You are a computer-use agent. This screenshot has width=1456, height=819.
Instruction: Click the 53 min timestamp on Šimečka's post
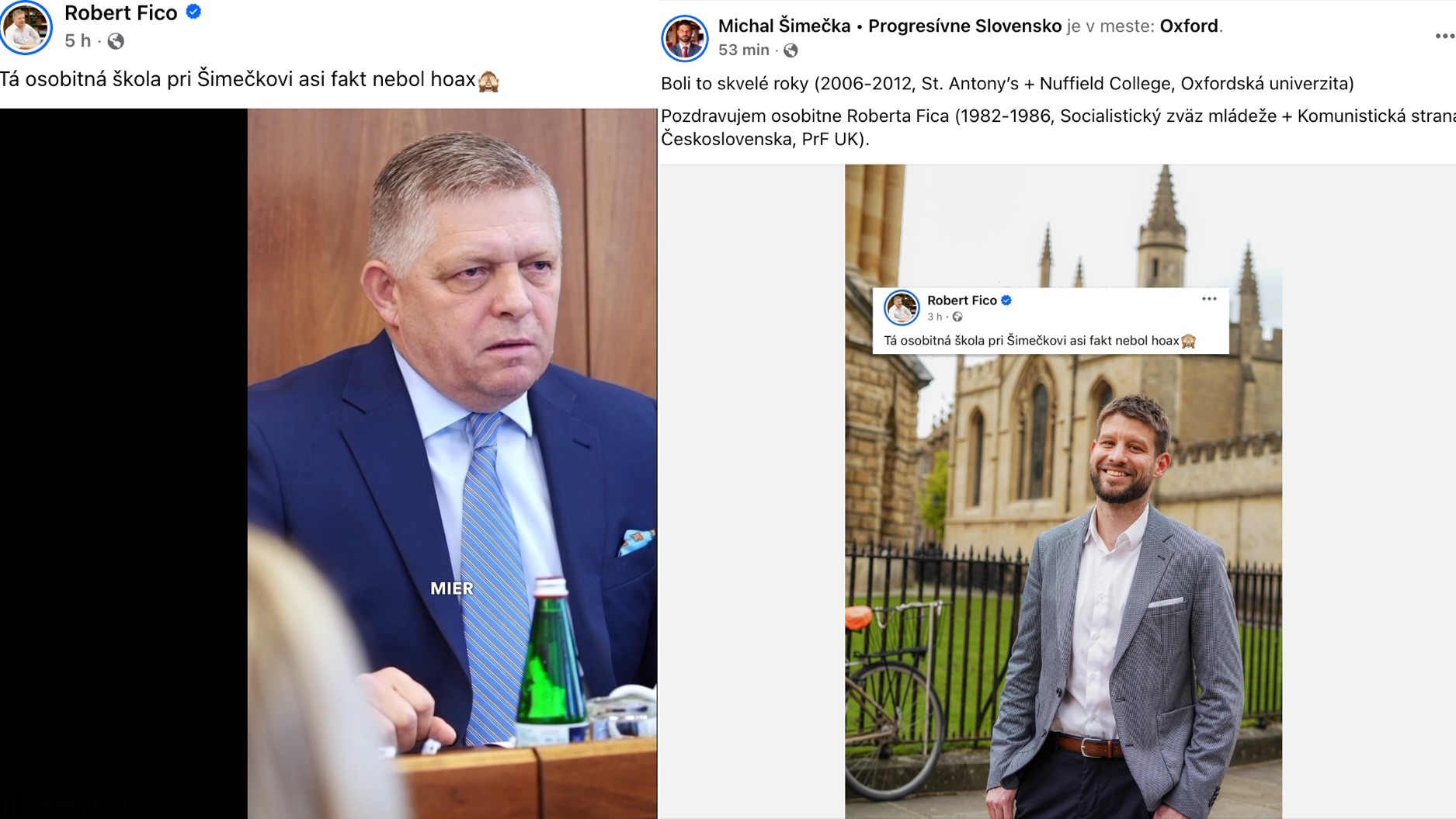tap(744, 50)
